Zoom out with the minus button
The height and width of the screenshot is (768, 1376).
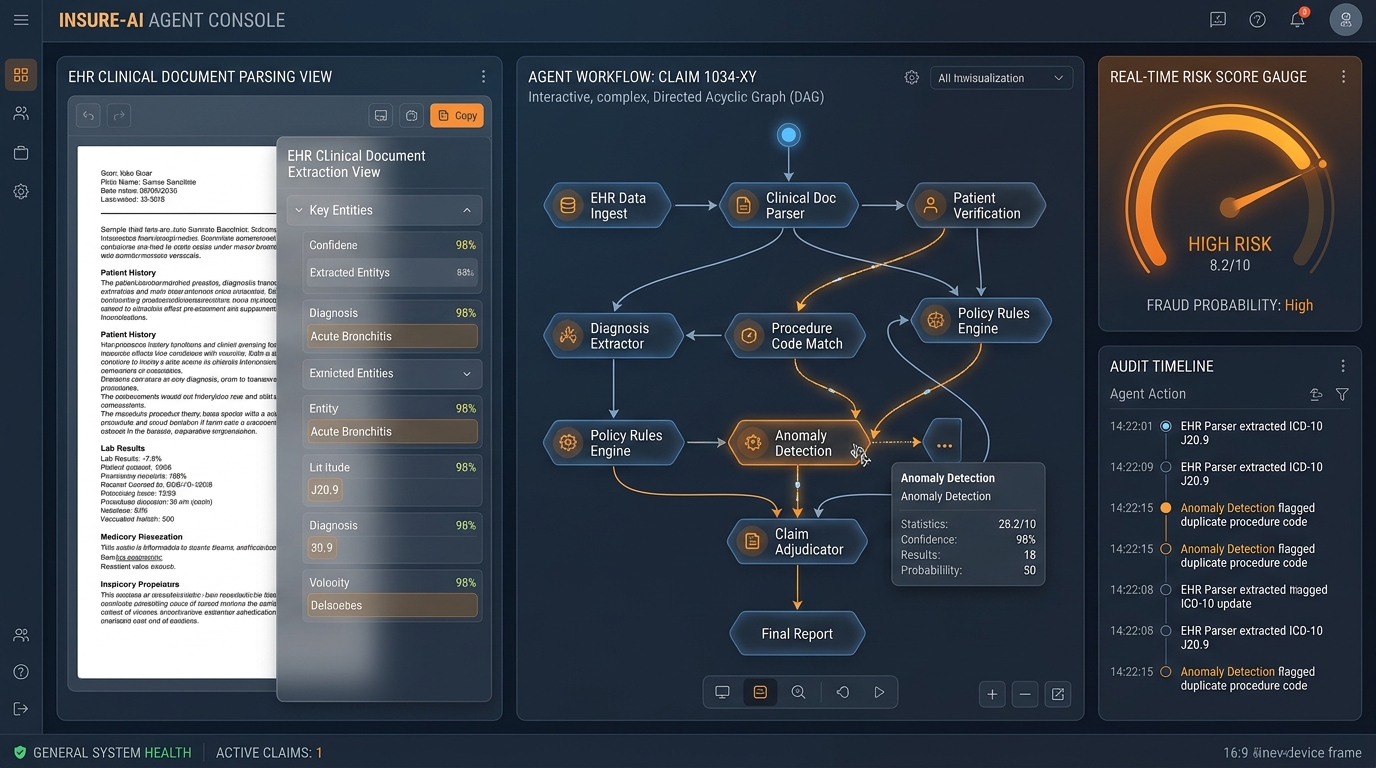click(1024, 694)
